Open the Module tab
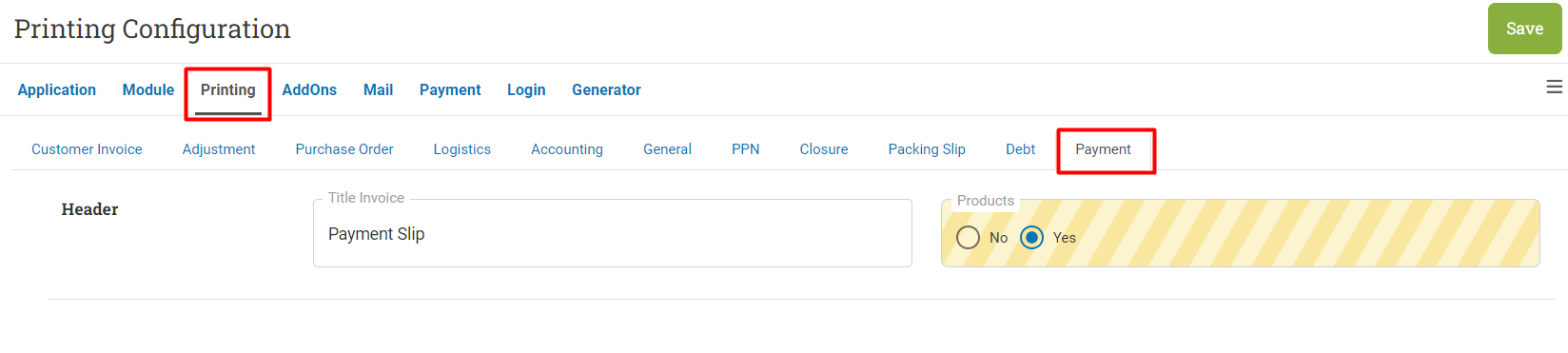The height and width of the screenshot is (353, 1568). [x=148, y=89]
